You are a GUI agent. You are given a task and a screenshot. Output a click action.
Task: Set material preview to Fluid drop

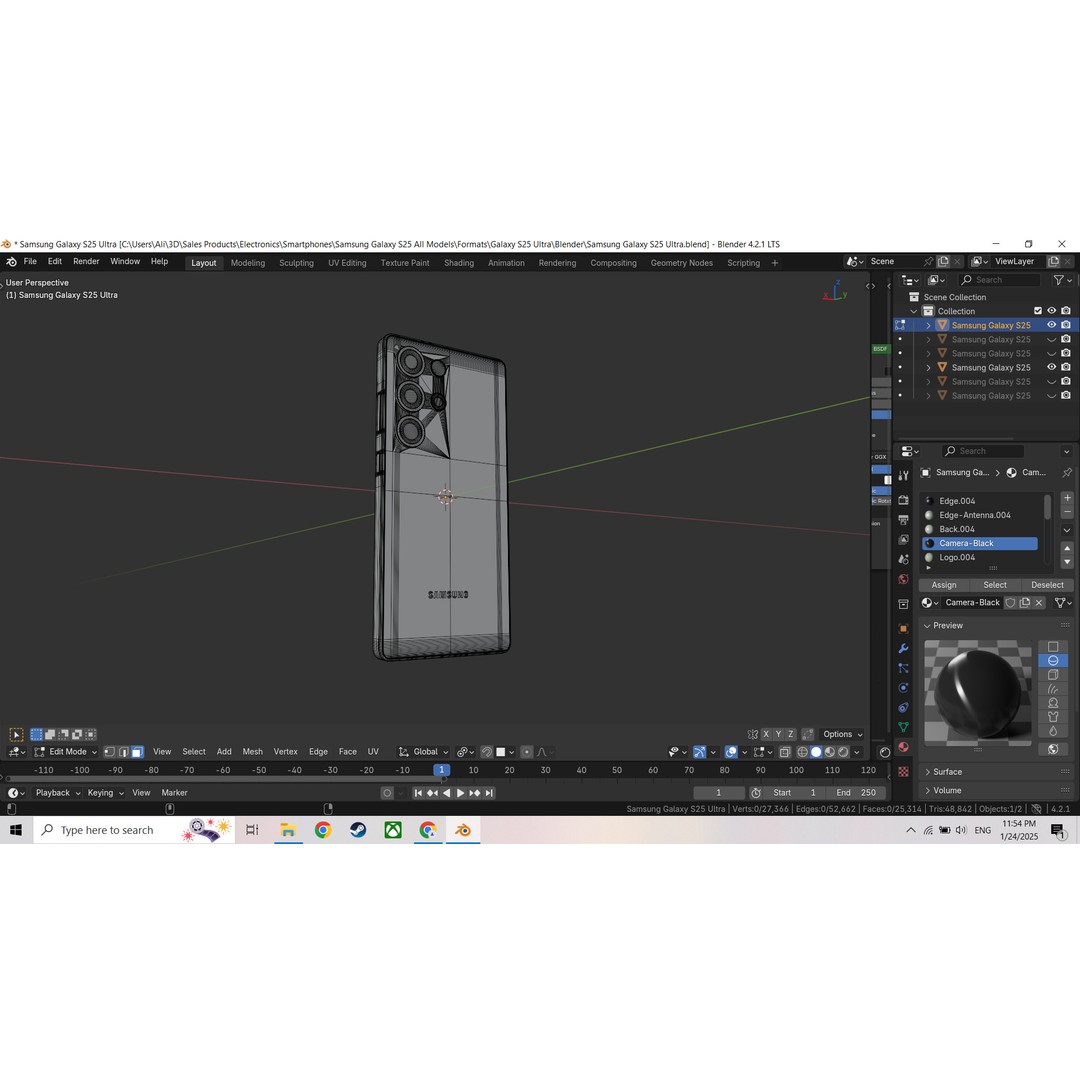coord(1052,731)
